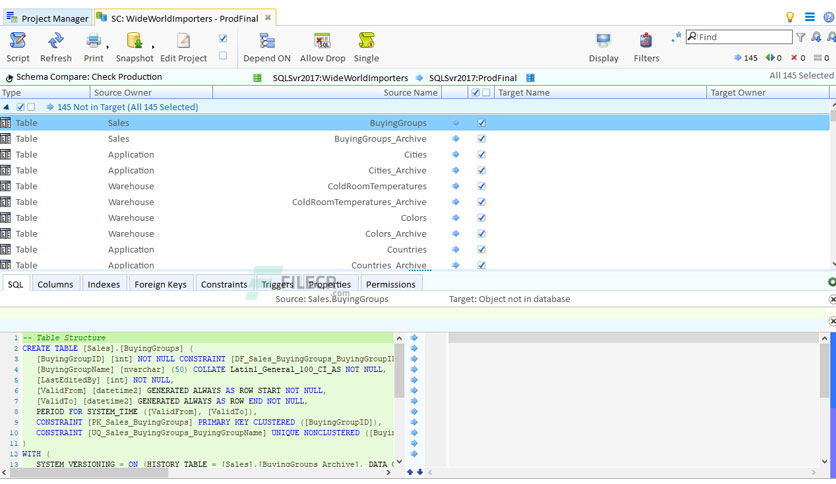Open the Snapshot dropdown arrow
This screenshot has height=484, width=836.
tap(153, 47)
